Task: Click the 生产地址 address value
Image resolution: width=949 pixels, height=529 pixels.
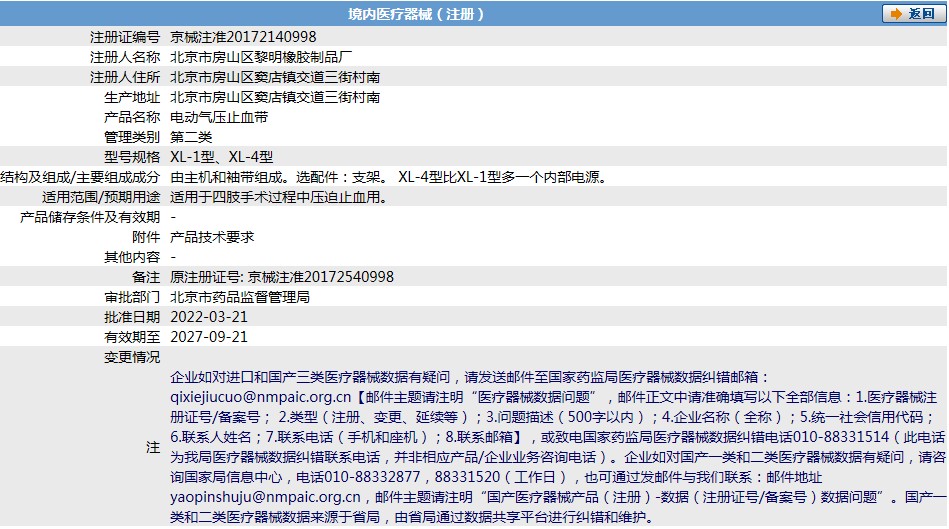Action: click(x=275, y=97)
